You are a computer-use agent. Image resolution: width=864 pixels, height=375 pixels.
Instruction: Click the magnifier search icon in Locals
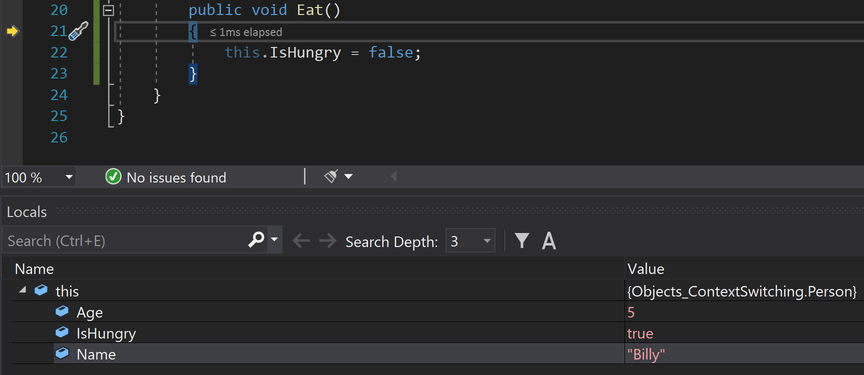[x=256, y=240]
